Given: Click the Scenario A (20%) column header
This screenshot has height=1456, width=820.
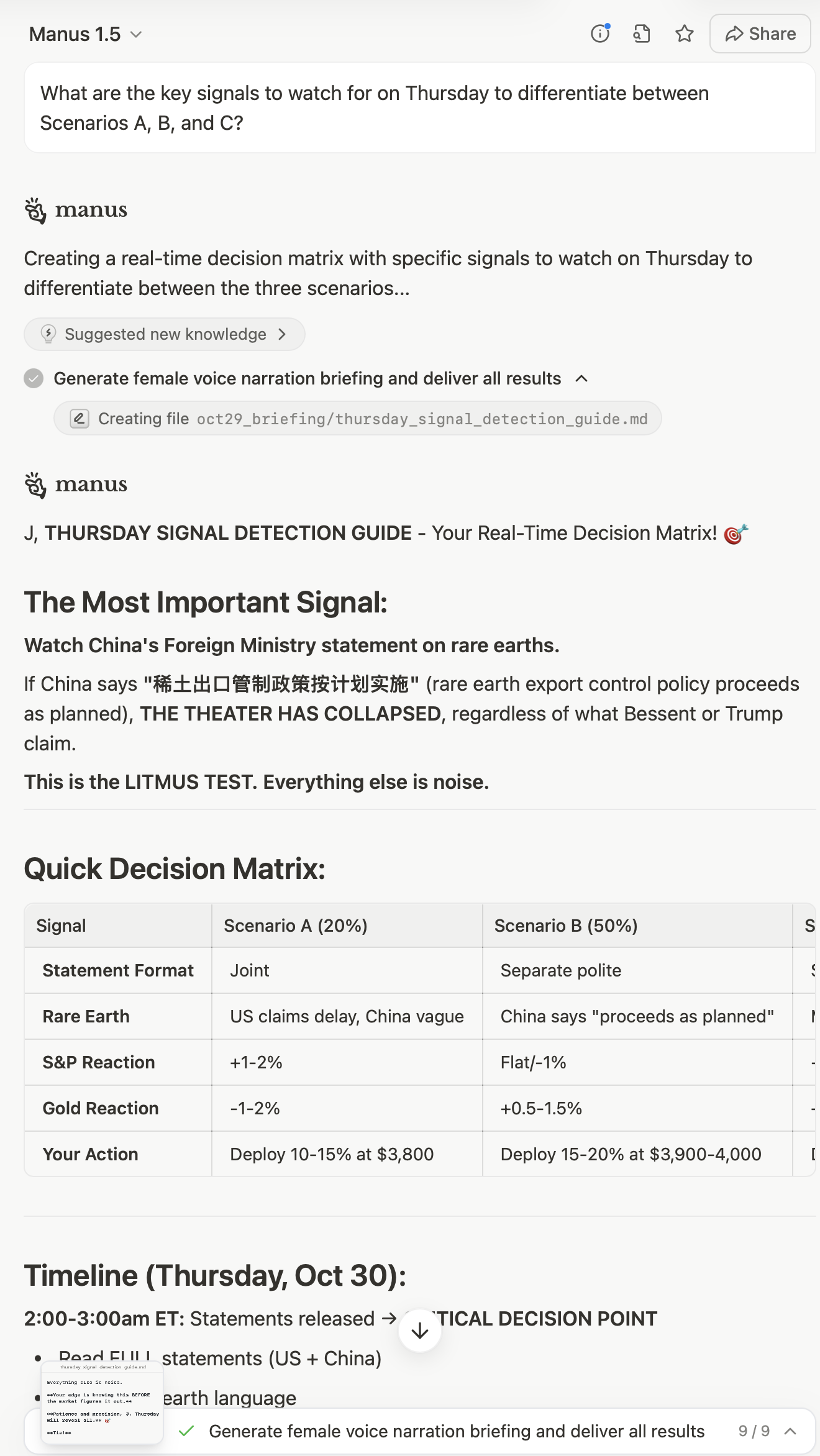Looking at the screenshot, I should click(x=296, y=926).
